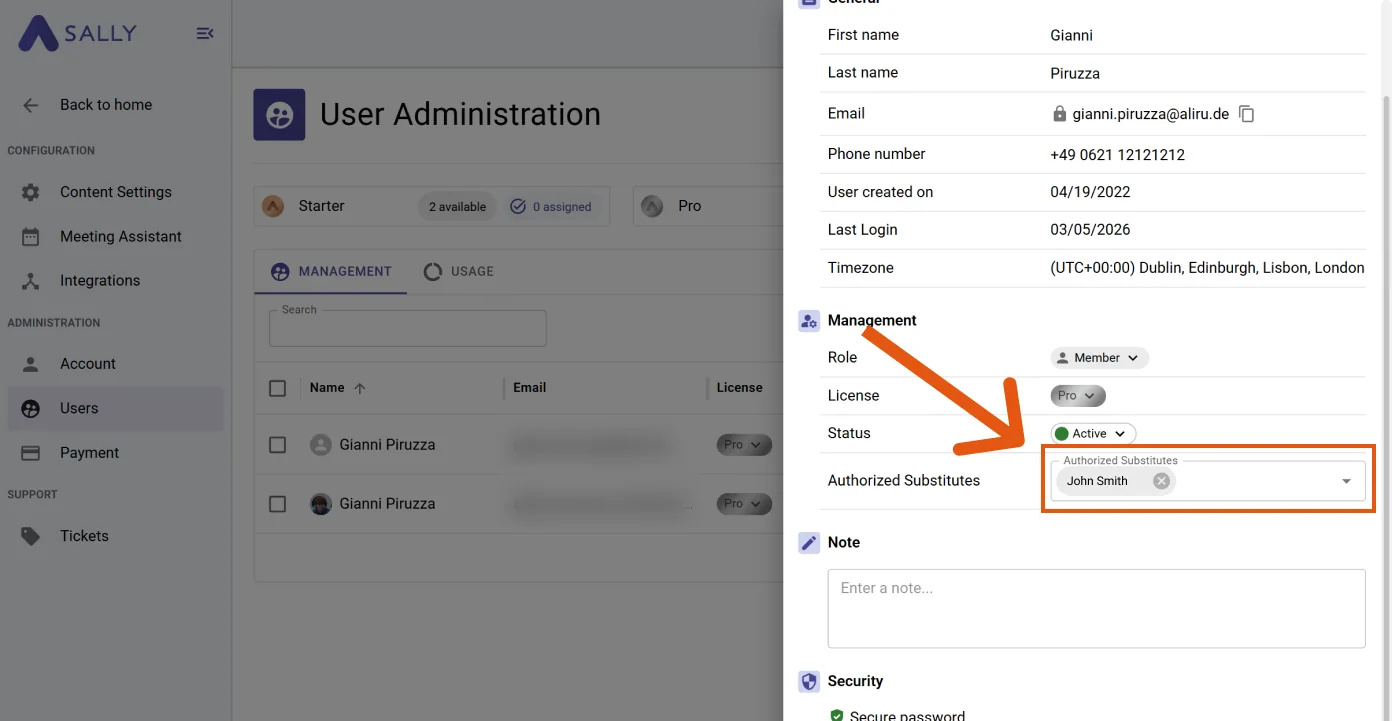1392x721 pixels.
Task: Click the Name column header
Action: 327,388
